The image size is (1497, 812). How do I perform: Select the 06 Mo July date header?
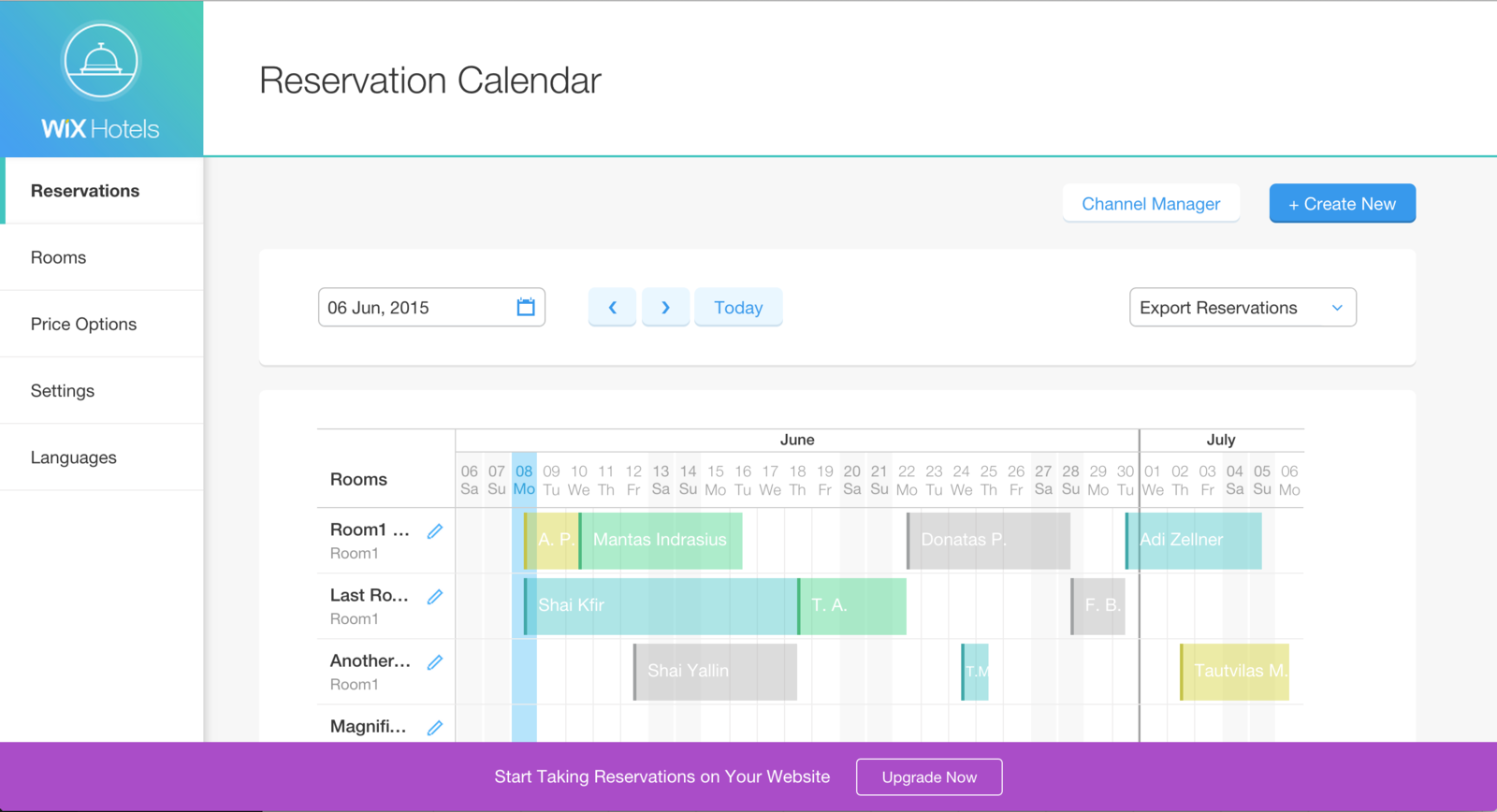pos(1289,480)
